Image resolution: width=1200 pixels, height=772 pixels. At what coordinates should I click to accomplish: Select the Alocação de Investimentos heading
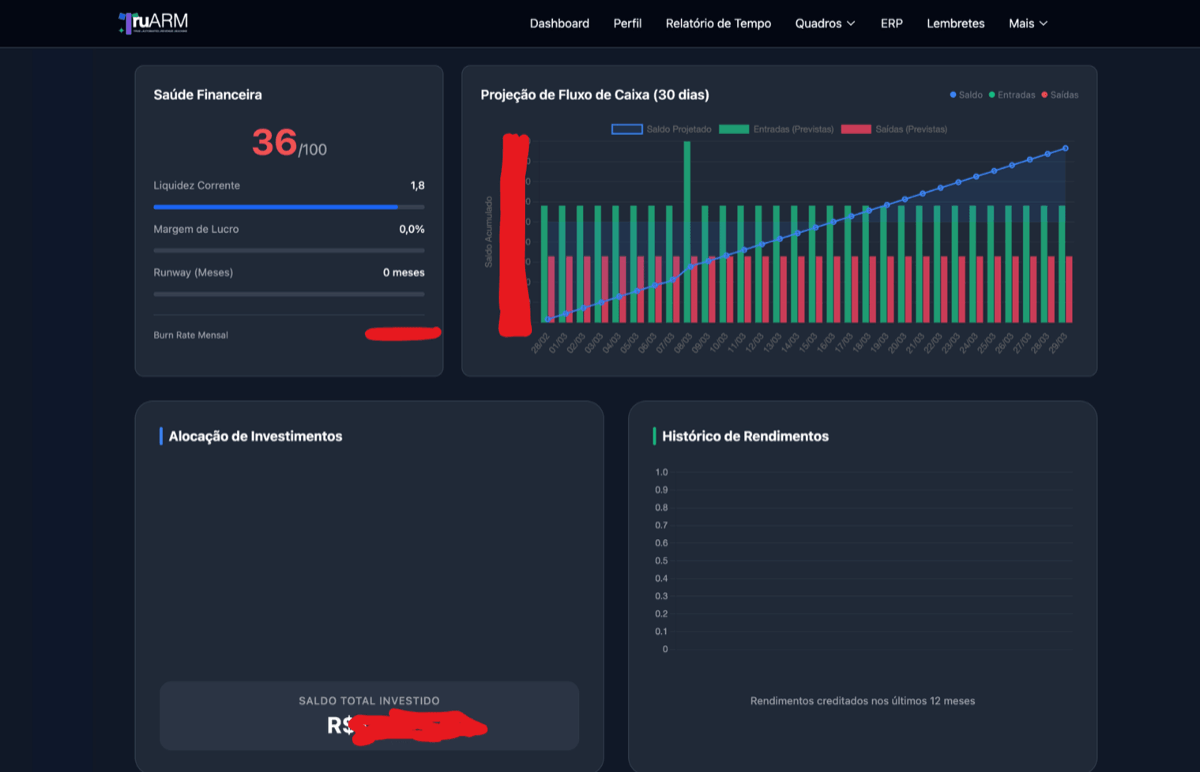tap(255, 436)
